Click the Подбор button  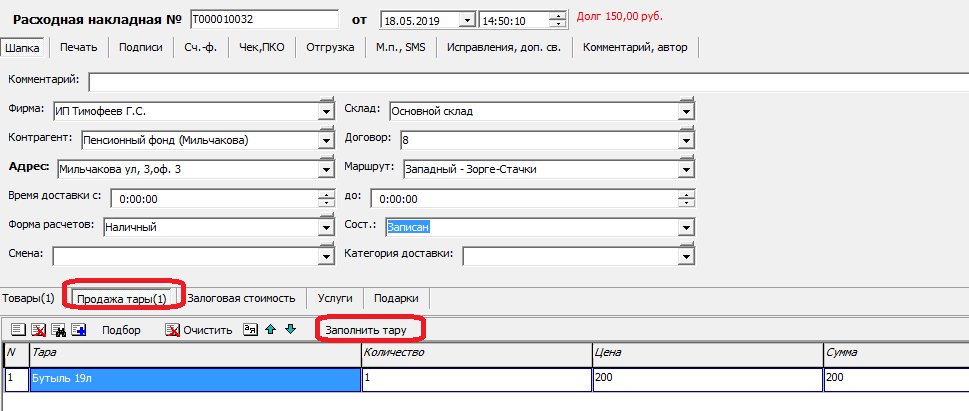point(121,329)
